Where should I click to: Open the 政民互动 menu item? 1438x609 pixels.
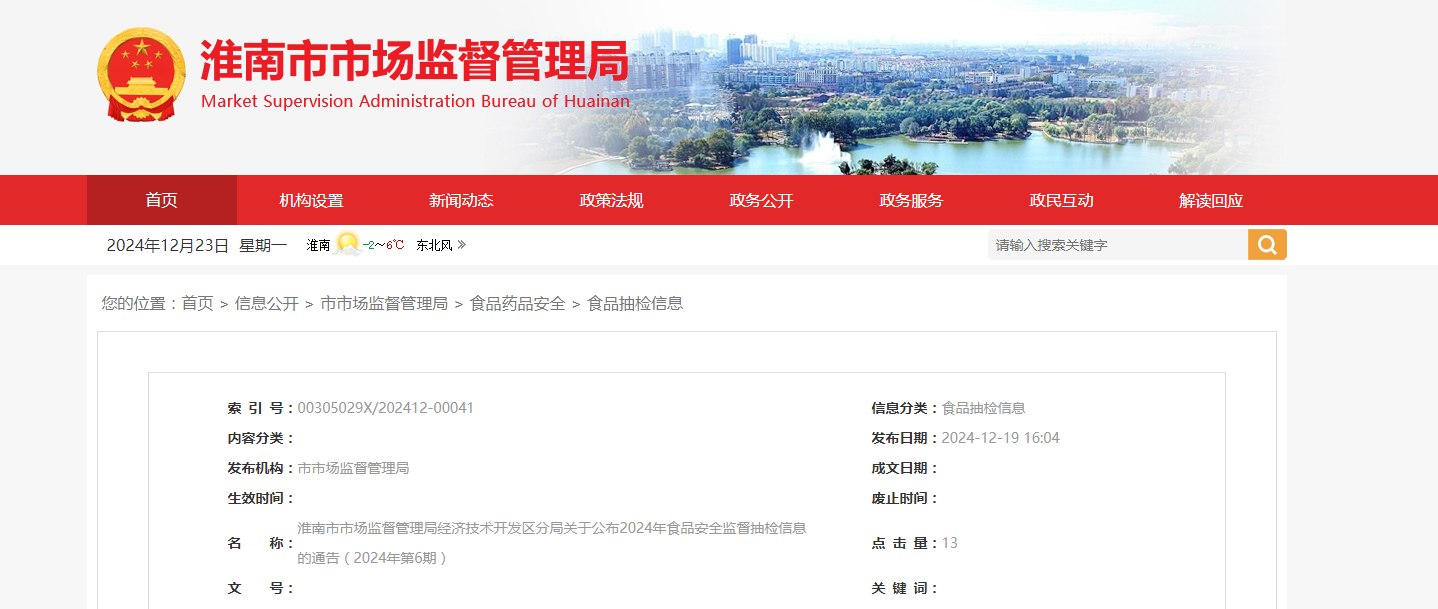pos(1061,200)
